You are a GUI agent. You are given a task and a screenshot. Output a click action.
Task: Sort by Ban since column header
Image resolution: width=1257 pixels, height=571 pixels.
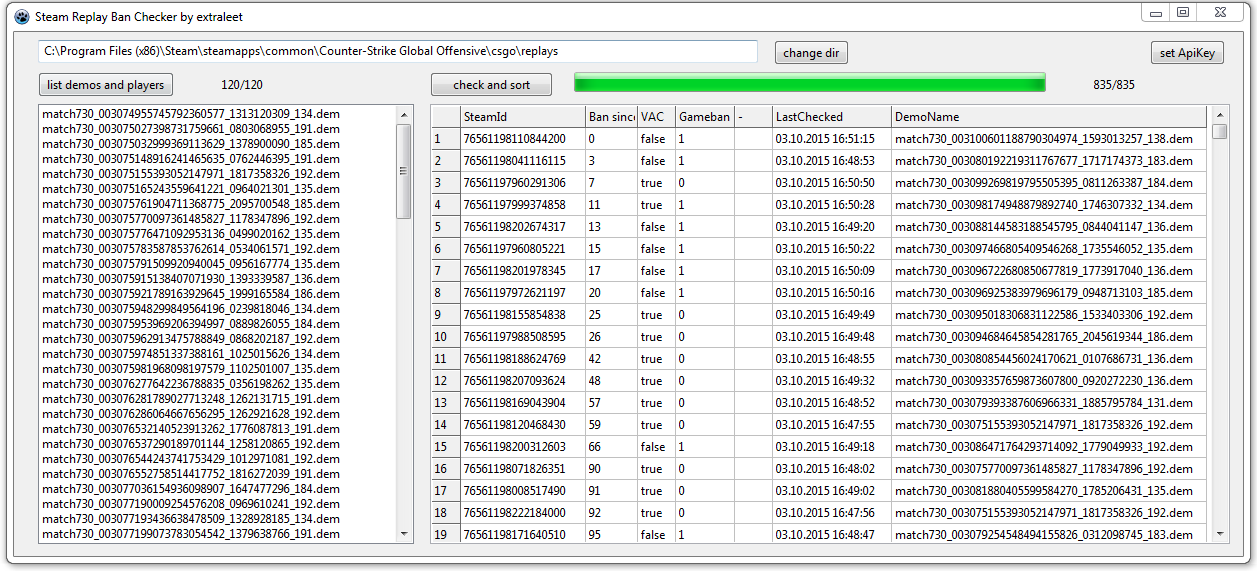pyautogui.click(x=611, y=117)
